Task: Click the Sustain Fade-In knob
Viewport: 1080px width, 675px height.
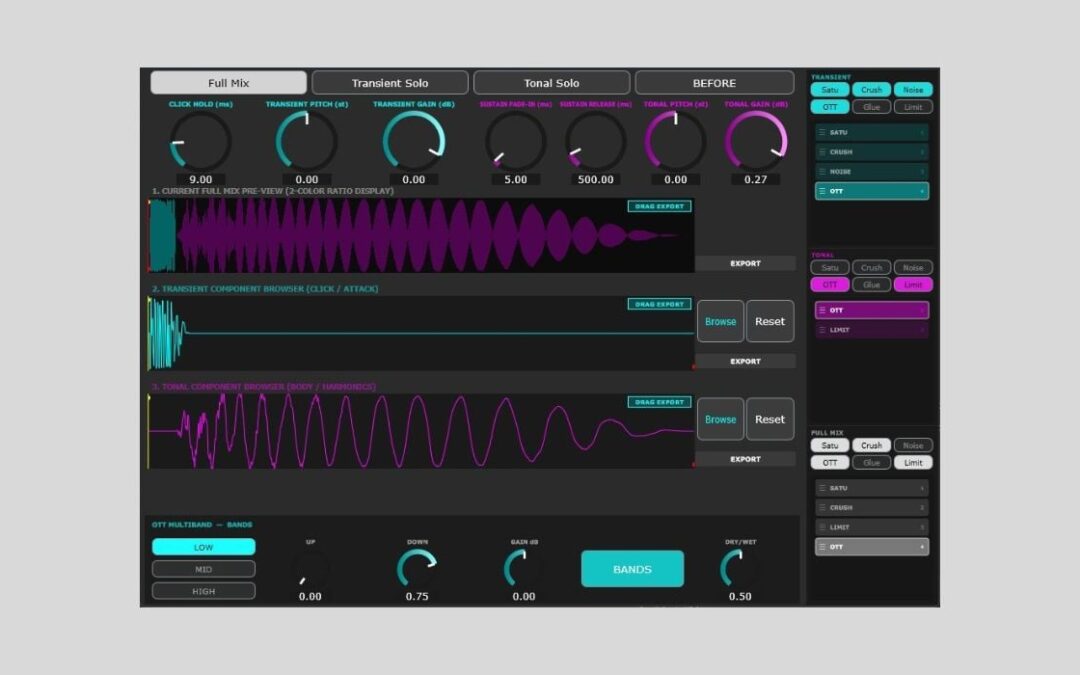Action: pos(515,141)
